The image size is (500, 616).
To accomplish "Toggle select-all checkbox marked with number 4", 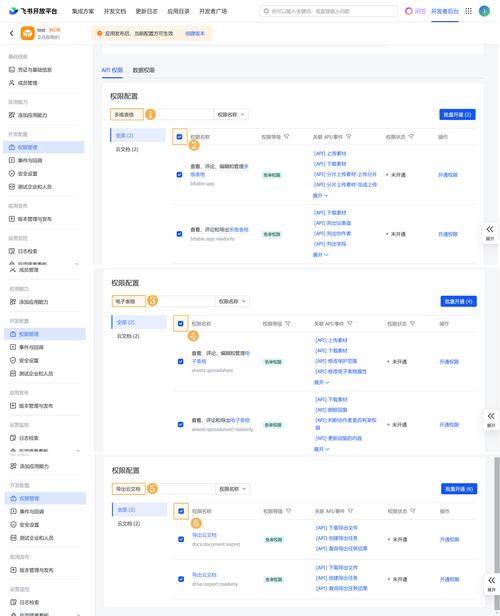I will point(181,323).
